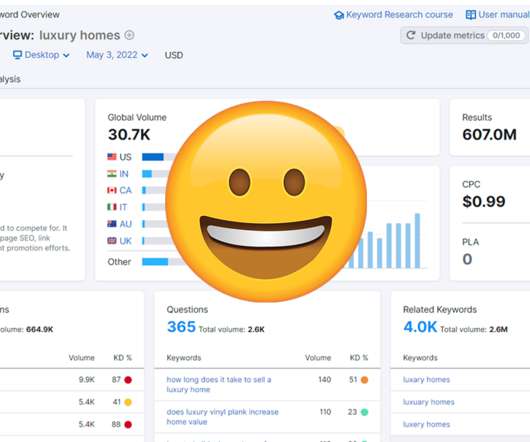Screen dimensions: 530x442
Task: Click the Results value 607.0M
Action: [489, 134]
